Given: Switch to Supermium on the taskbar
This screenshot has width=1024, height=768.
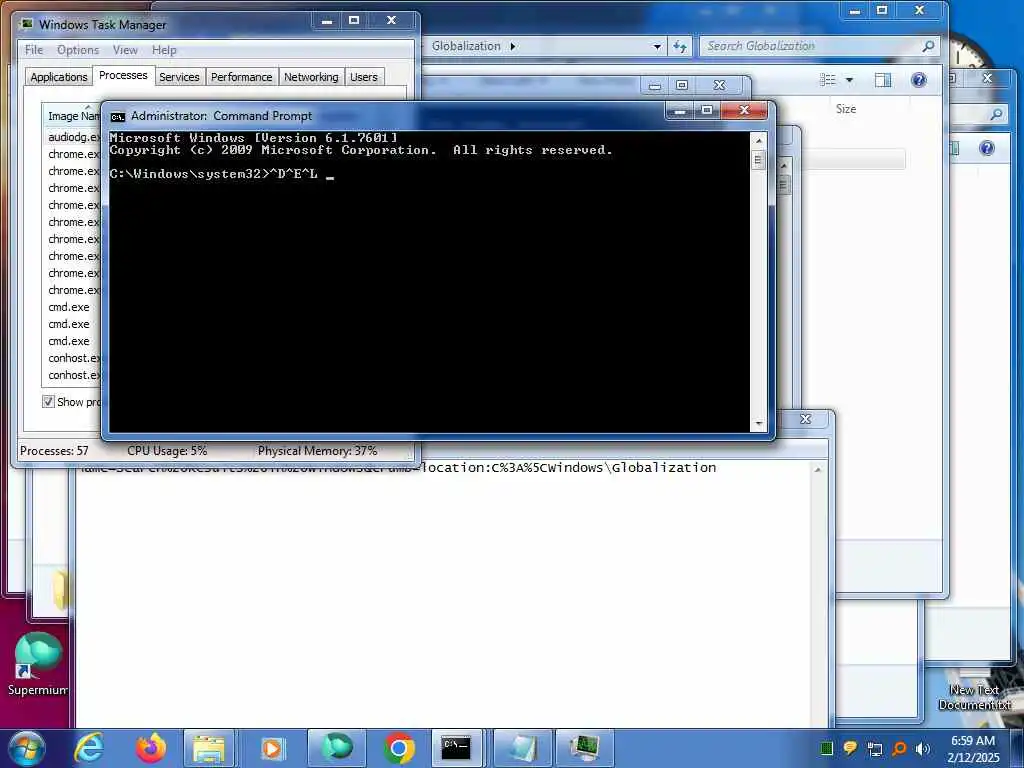Looking at the screenshot, I should (x=337, y=748).
